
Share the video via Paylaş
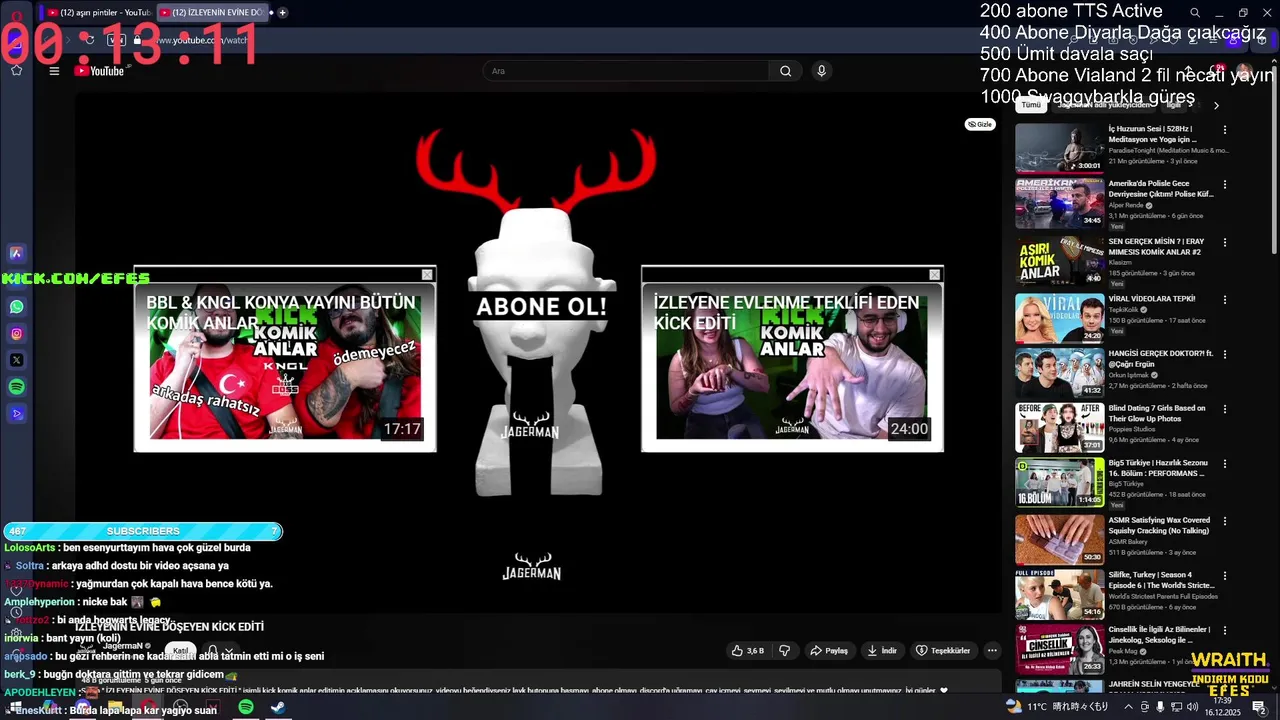click(x=829, y=650)
